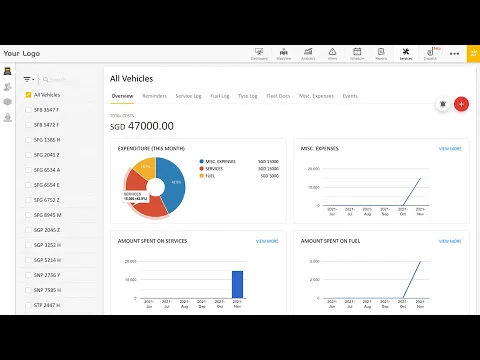This screenshot has width=480, height=360.
Task: Go to the Analytics section
Action: pos(308,54)
